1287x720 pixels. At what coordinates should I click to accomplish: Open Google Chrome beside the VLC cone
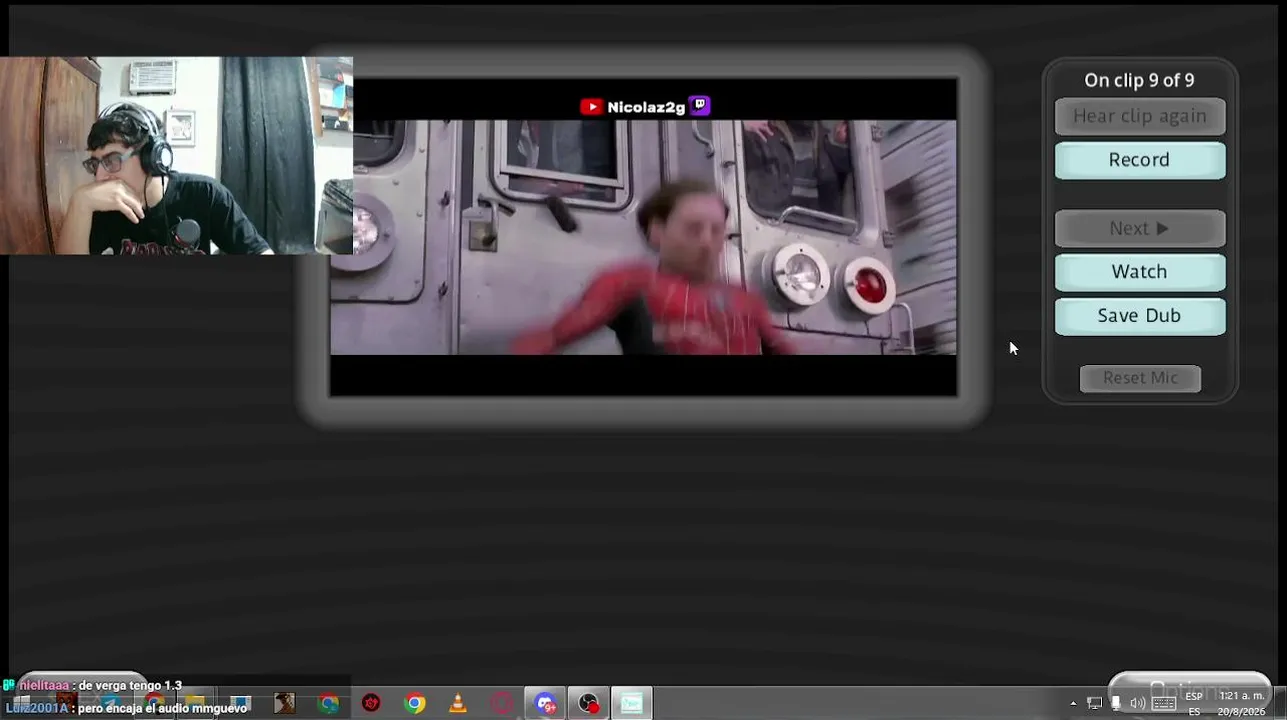(x=415, y=704)
